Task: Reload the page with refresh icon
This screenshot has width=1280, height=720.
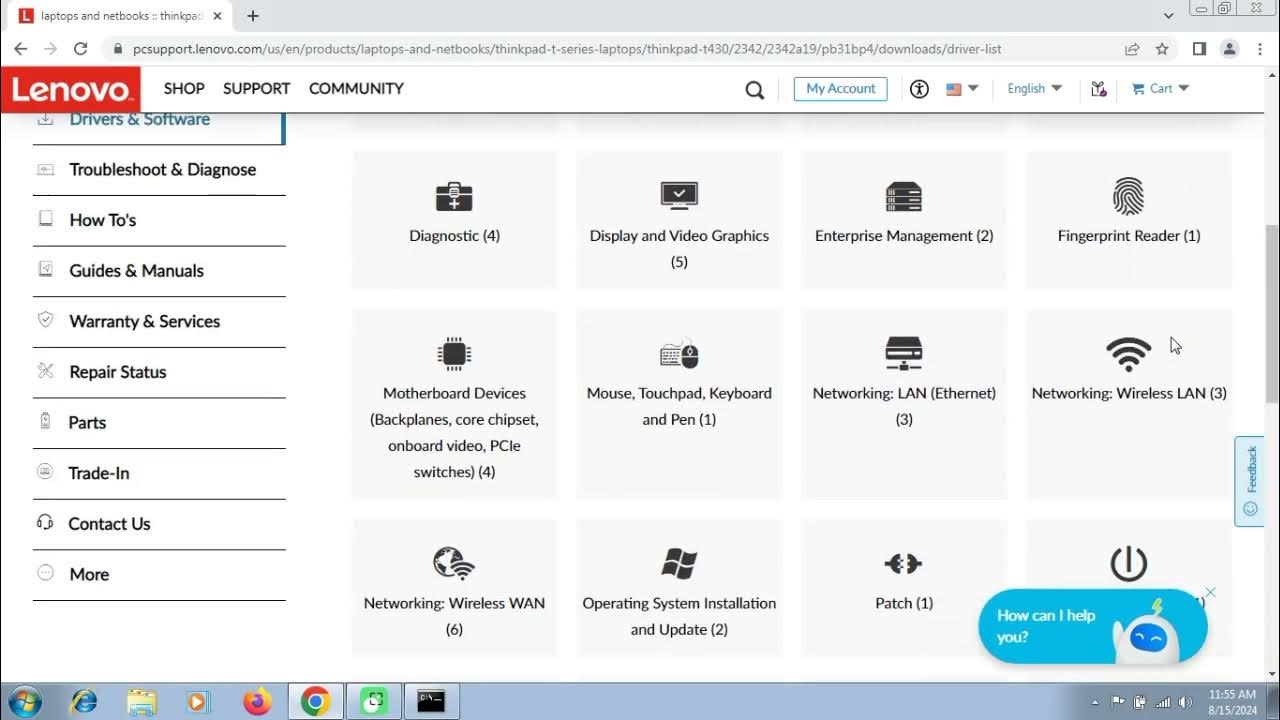Action: click(81, 48)
